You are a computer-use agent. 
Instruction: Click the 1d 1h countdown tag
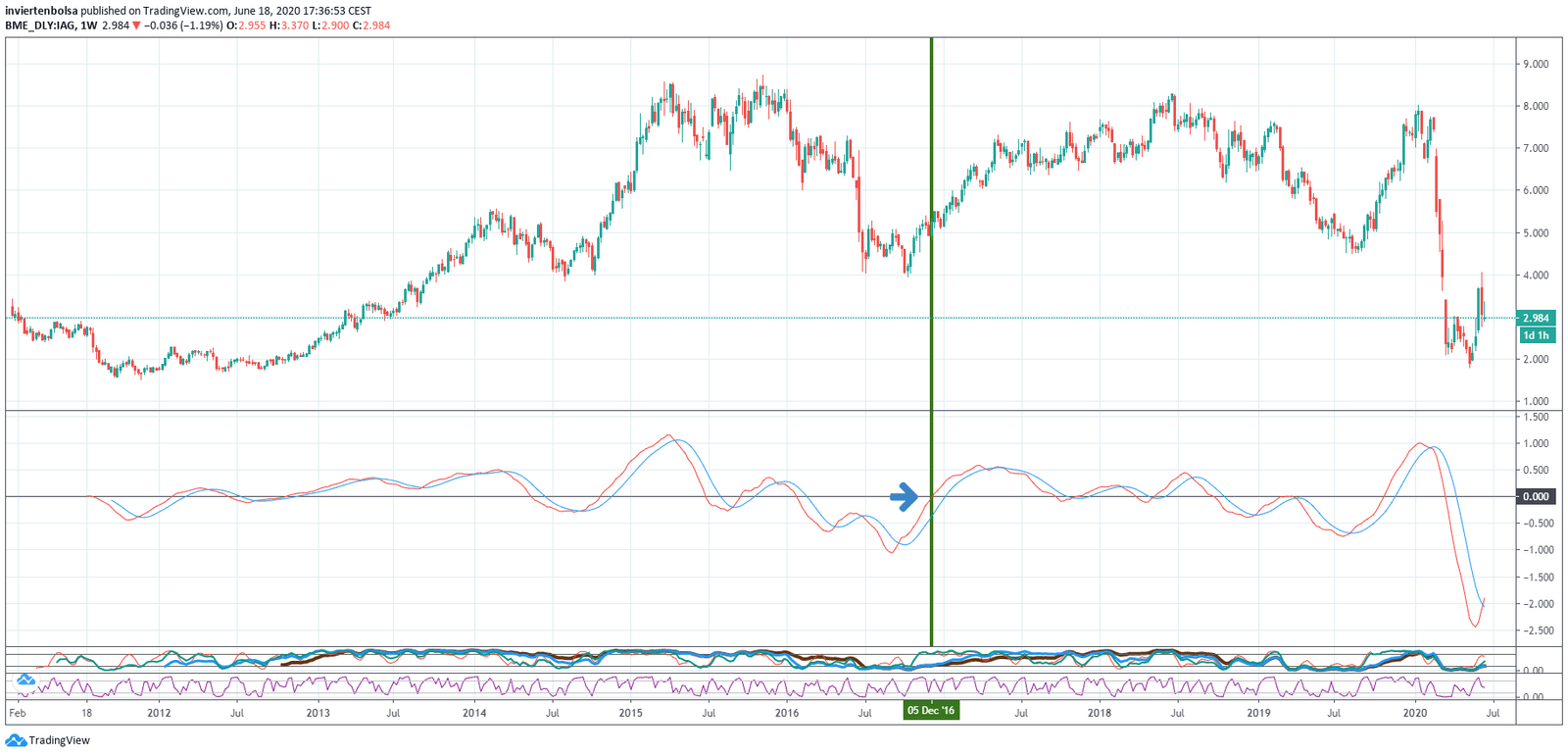[1536, 335]
